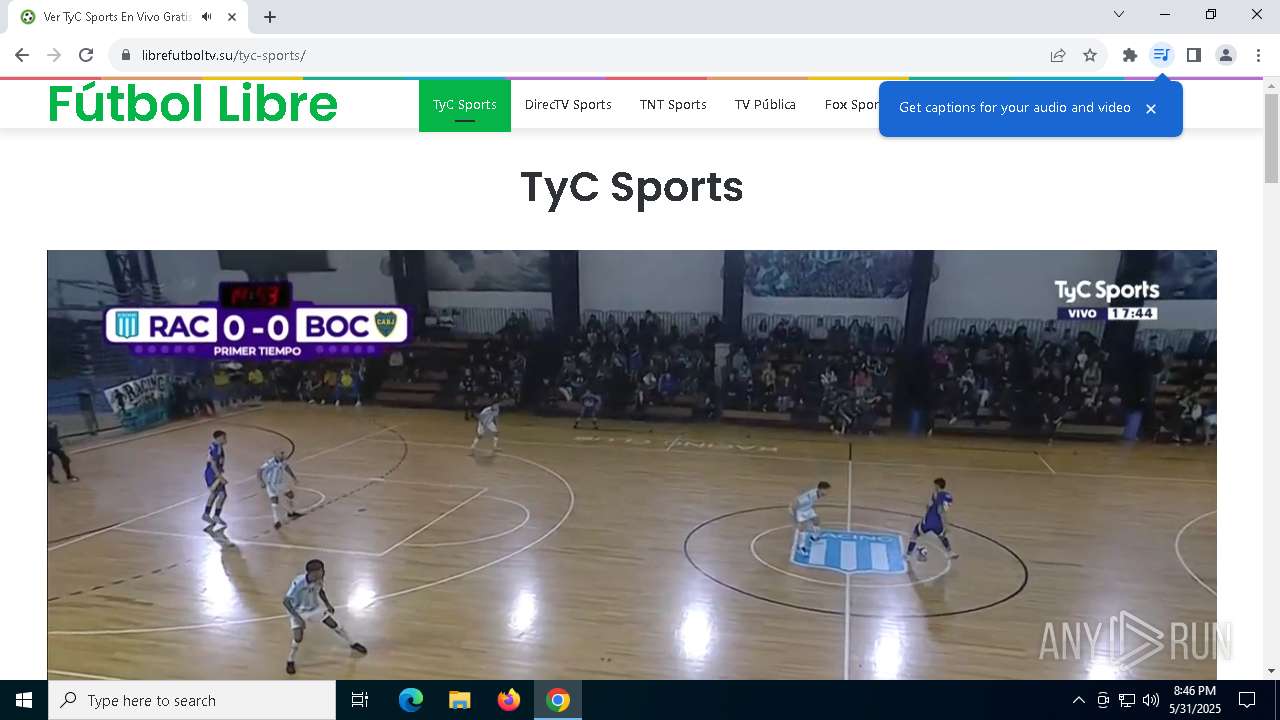Reload the current page

pos(86,55)
